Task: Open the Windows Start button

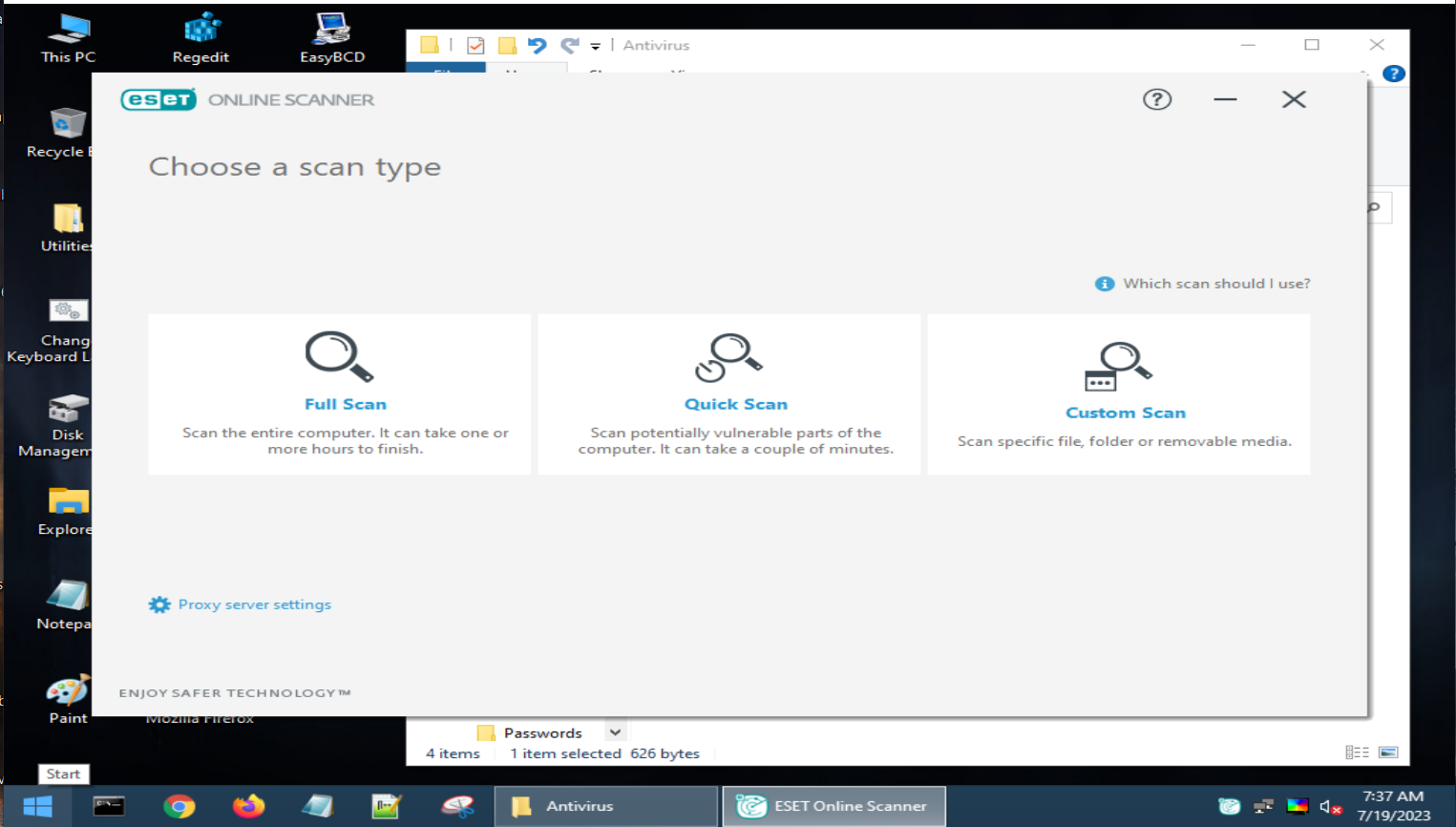Action: pos(37,807)
